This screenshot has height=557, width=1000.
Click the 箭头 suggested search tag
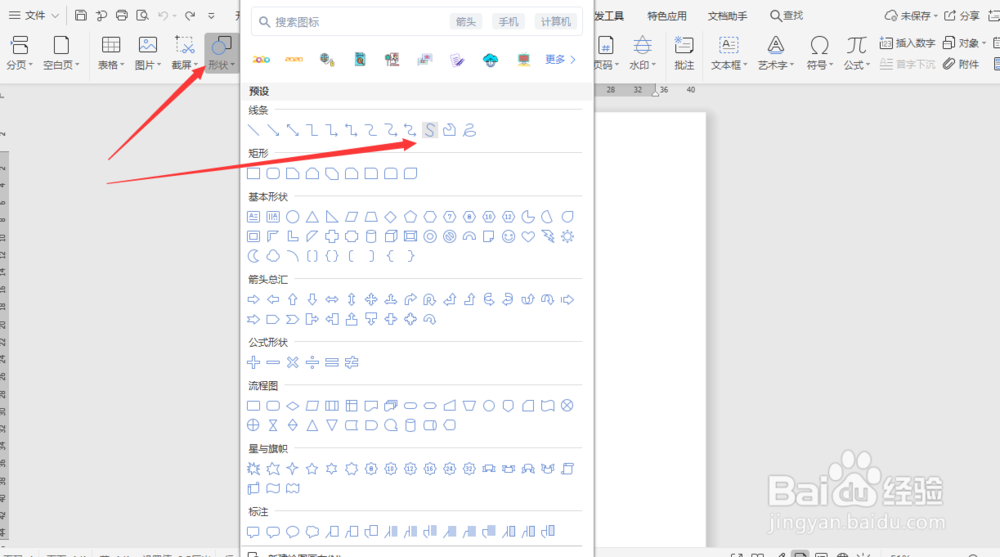pos(466,22)
